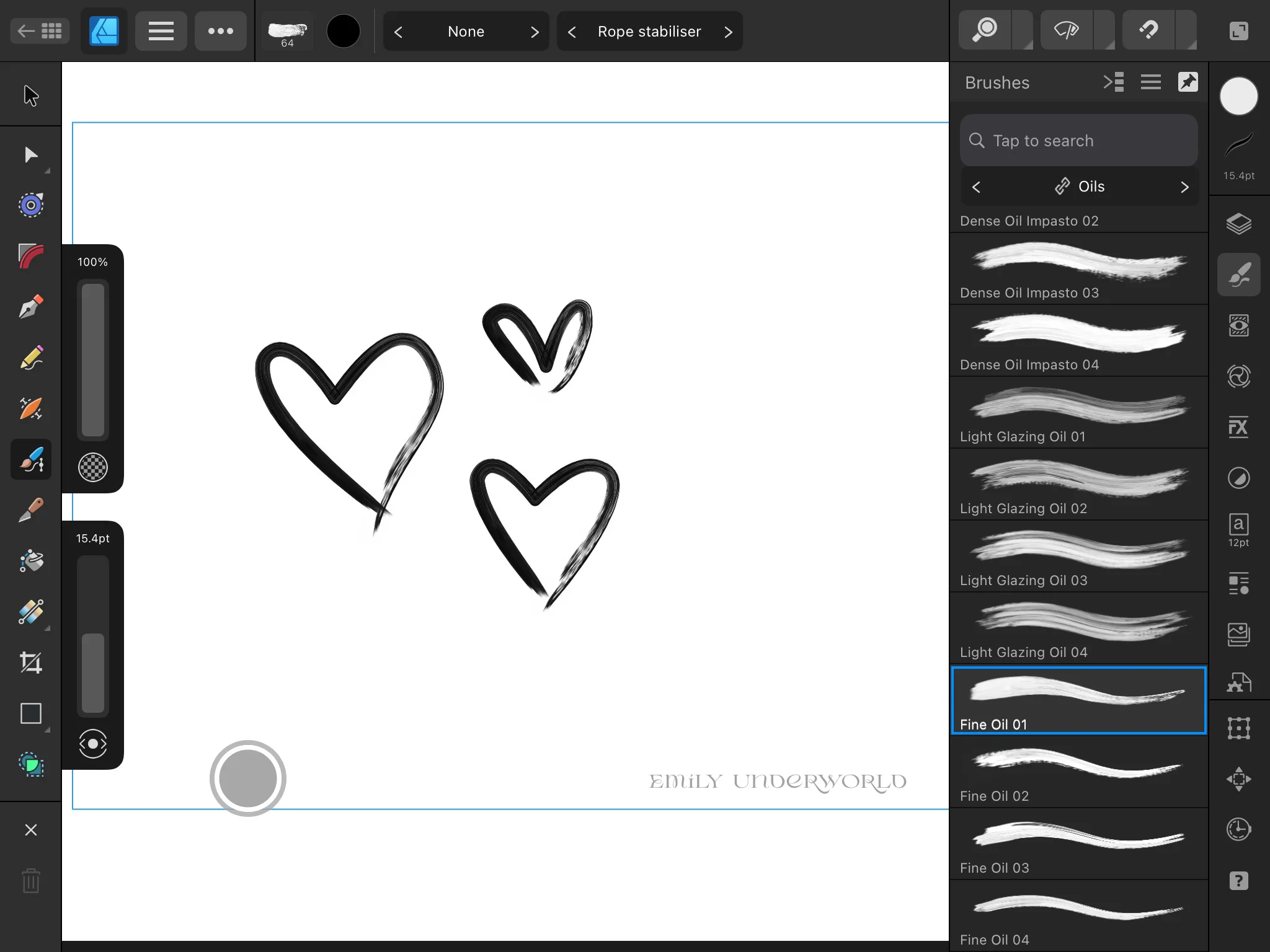Screen dimensions: 1270x952
Task: Advance to the next brush category with the right chevron
Action: tap(1185, 187)
